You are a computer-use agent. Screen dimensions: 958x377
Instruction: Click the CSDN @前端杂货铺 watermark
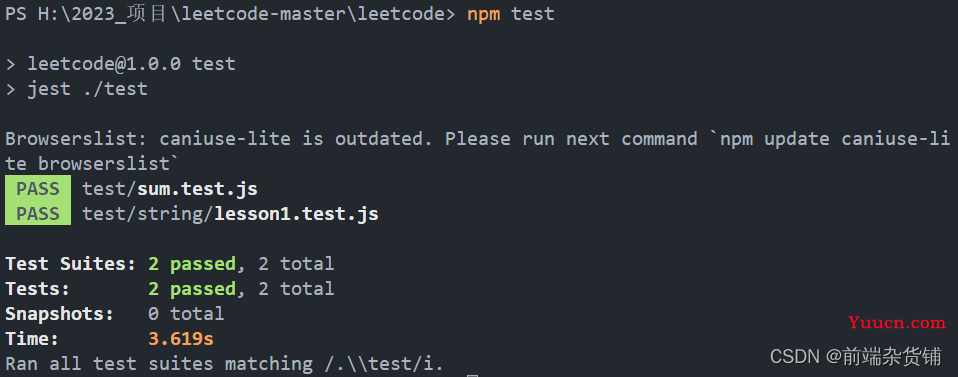pos(855,357)
